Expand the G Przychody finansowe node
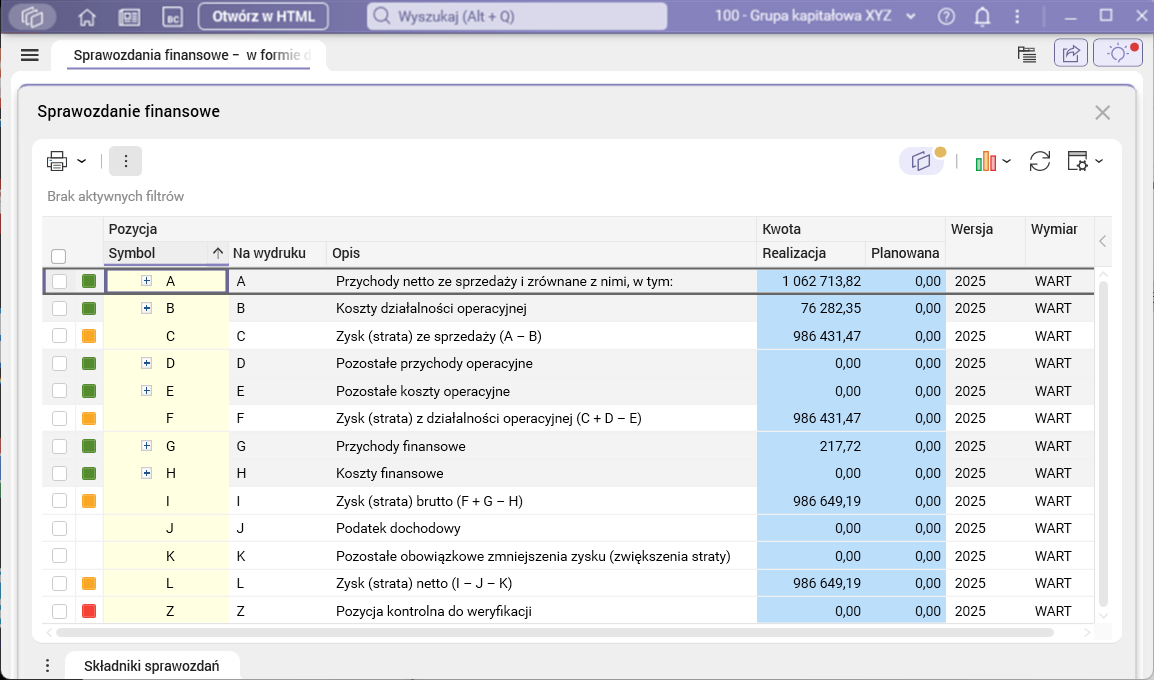 click(146, 446)
